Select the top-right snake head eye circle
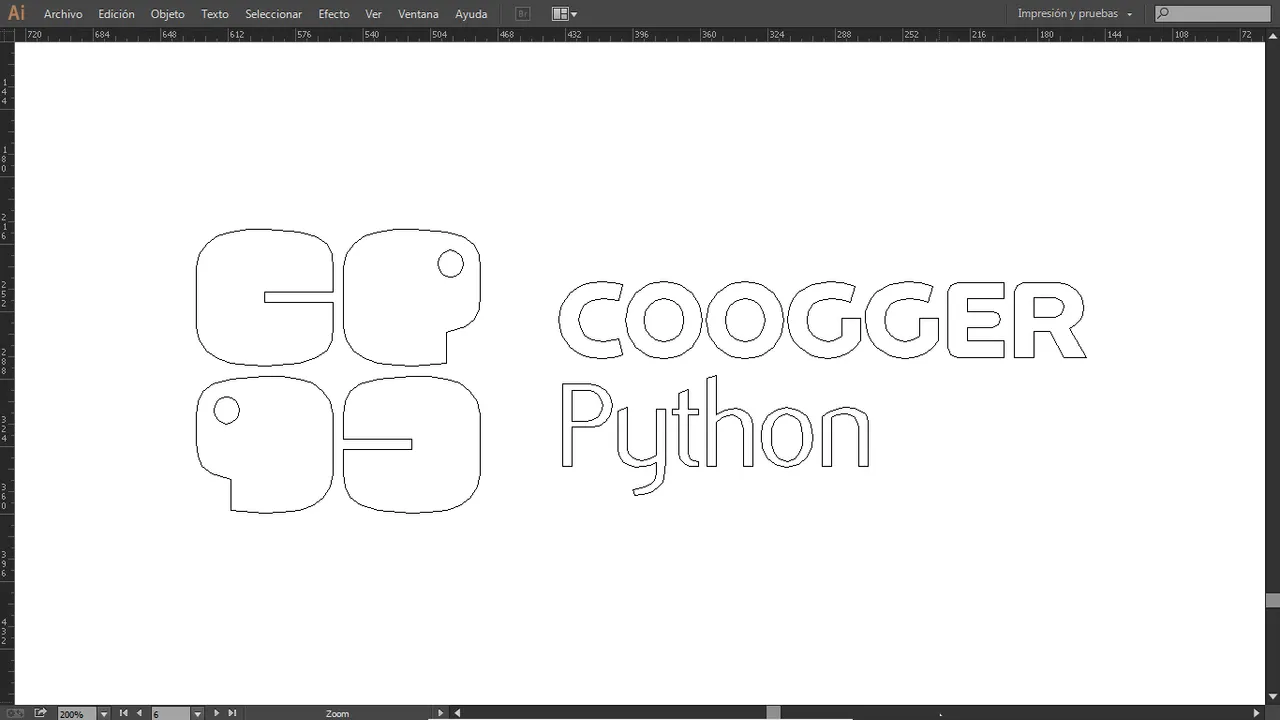The height and width of the screenshot is (720, 1280). [450, 263]
